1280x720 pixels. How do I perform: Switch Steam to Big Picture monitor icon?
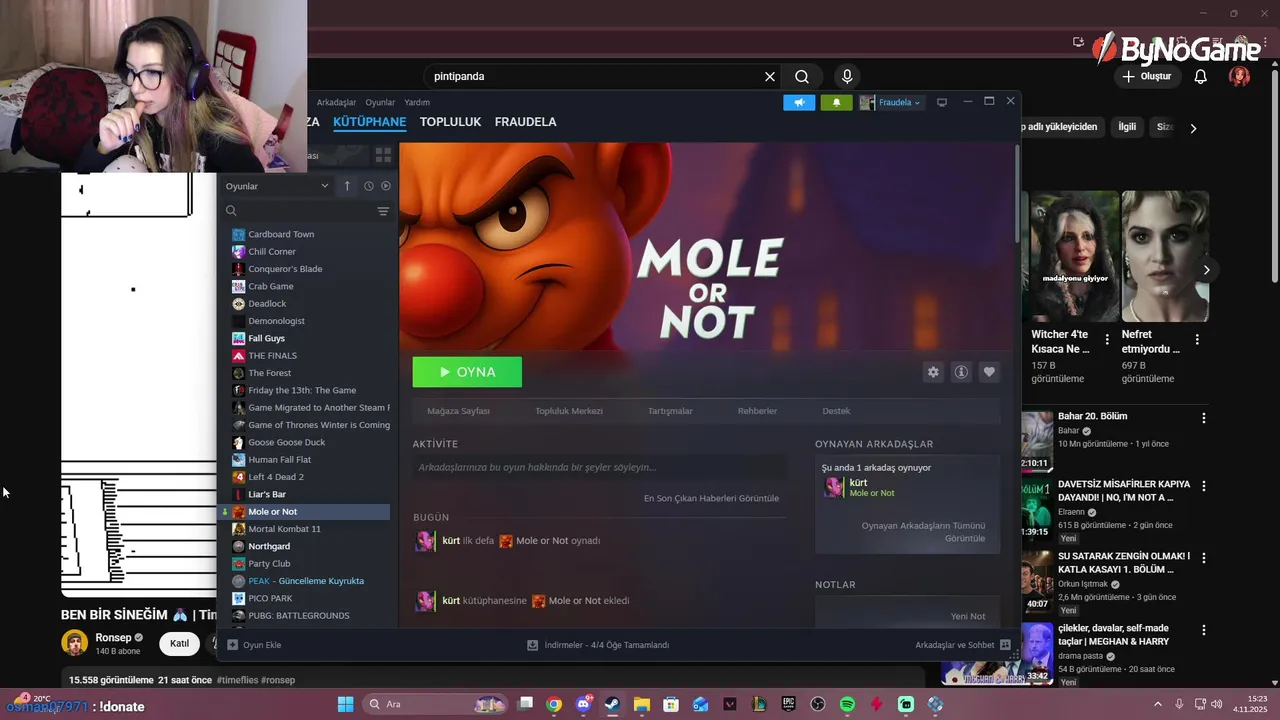(x=941, y=102)
